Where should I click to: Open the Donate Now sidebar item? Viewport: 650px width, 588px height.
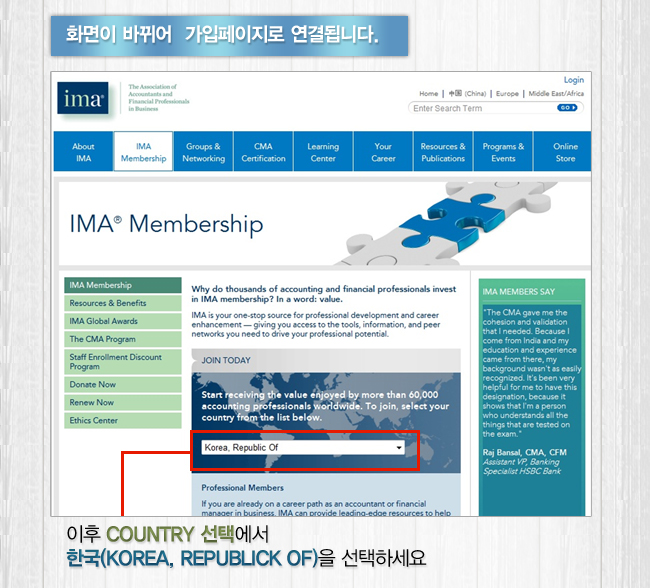click(123, 384)
